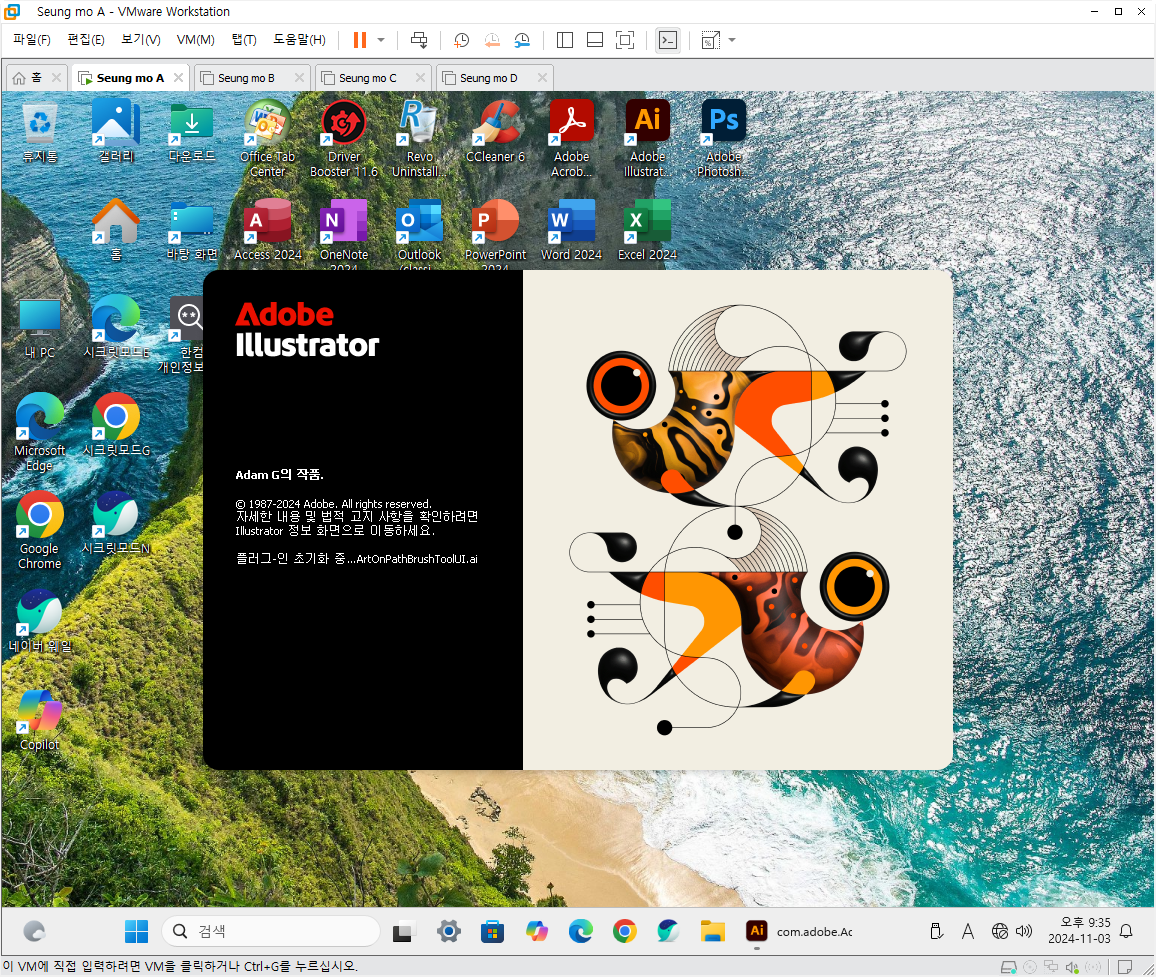The width and height of the screenshot is (1156, 977).
Task: Launch OneNote 2024 desktop shortcut
Action: (x=344, y=234)
